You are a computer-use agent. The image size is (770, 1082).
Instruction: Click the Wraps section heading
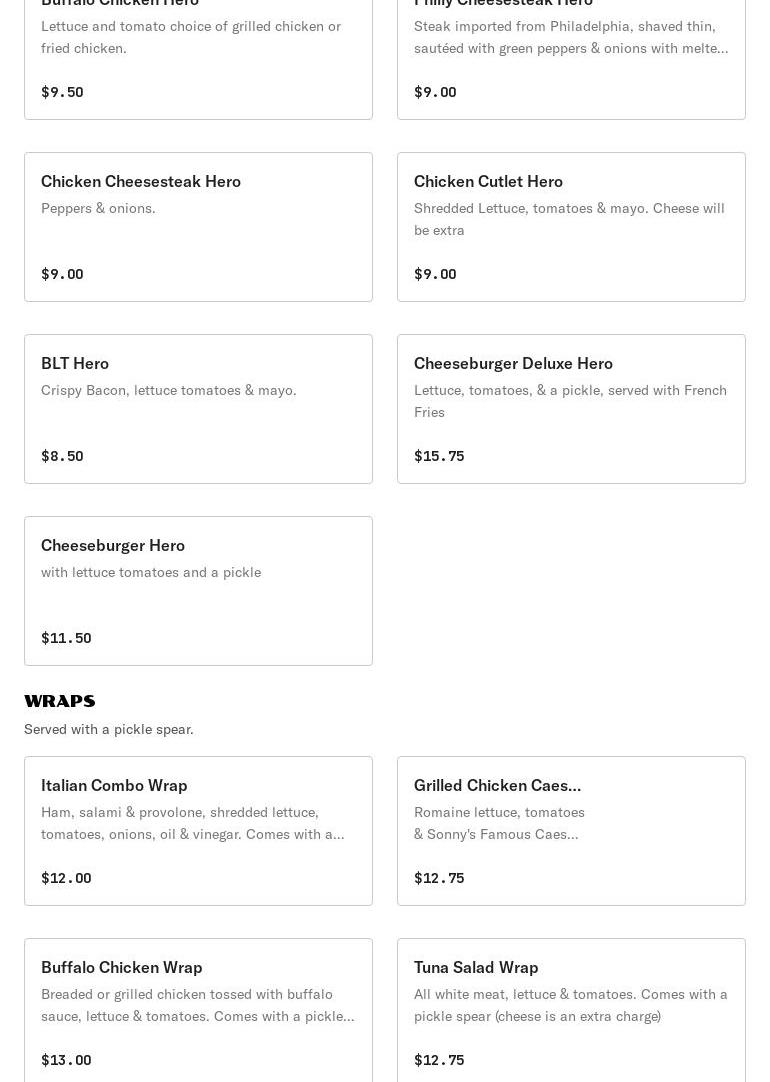(x=60, y=701)
